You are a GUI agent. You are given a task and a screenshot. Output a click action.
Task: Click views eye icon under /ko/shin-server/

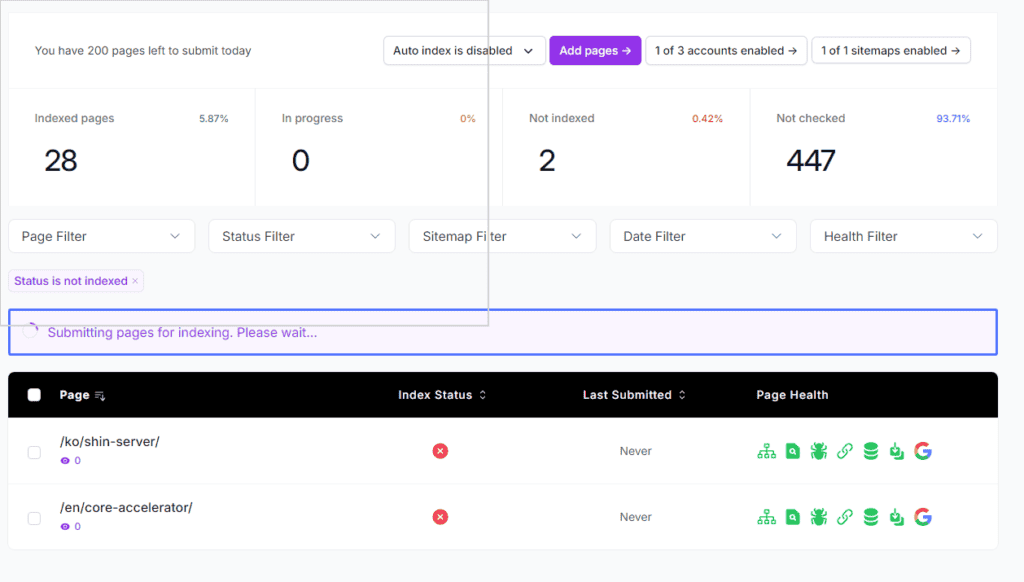tap(65, 461)
